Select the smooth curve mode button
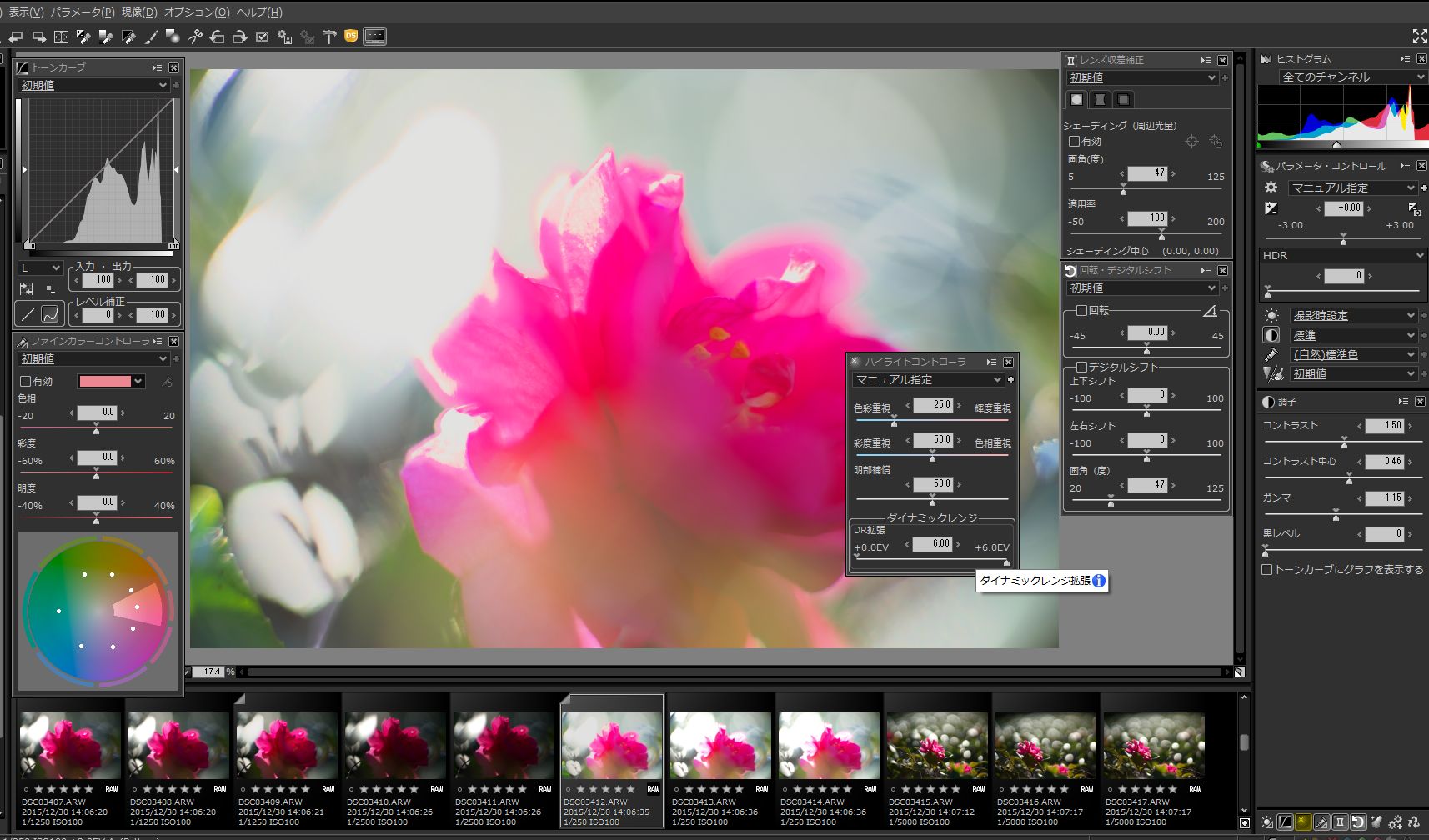The height and width of the screenshot is (840, 1429). 51,314
